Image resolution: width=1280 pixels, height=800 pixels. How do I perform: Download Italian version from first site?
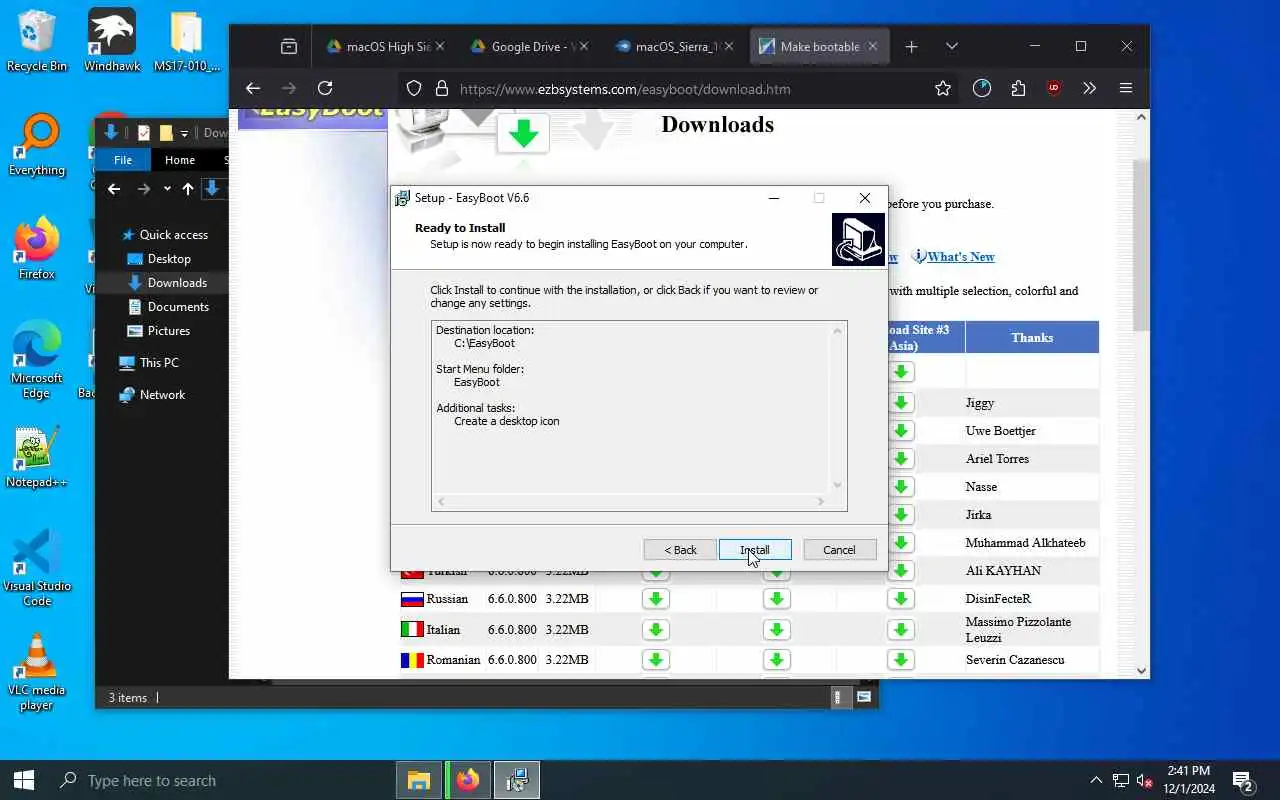[655, 630]
